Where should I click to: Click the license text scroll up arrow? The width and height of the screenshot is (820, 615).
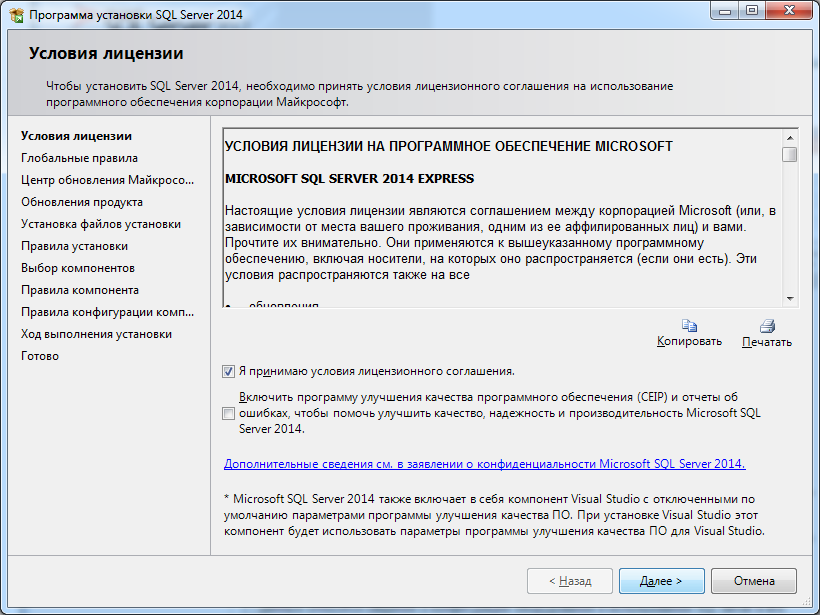790,137
